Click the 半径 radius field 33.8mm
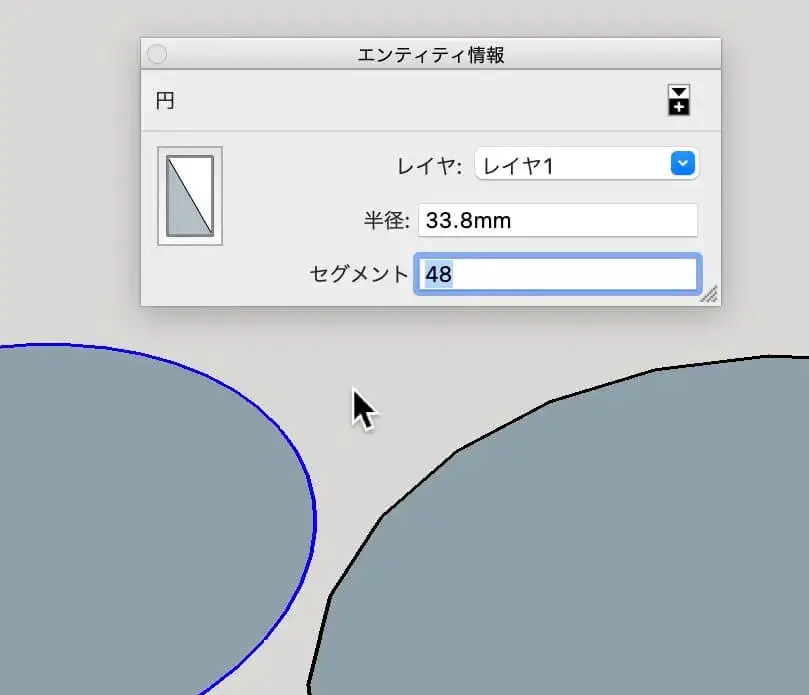The width and height of the screenshot is (809, 695). coord(557,220)
